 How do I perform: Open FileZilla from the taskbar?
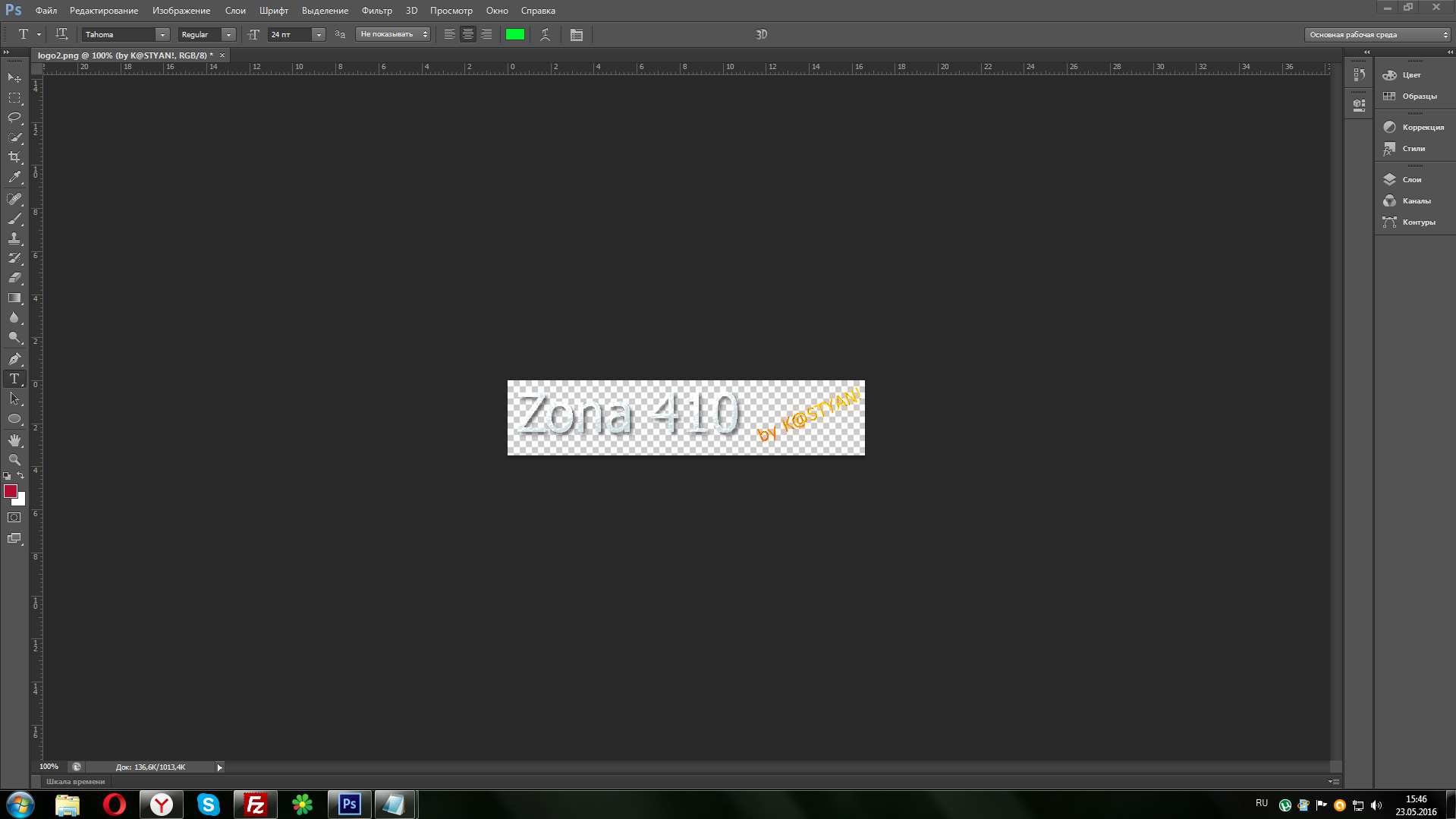[255, 805]
